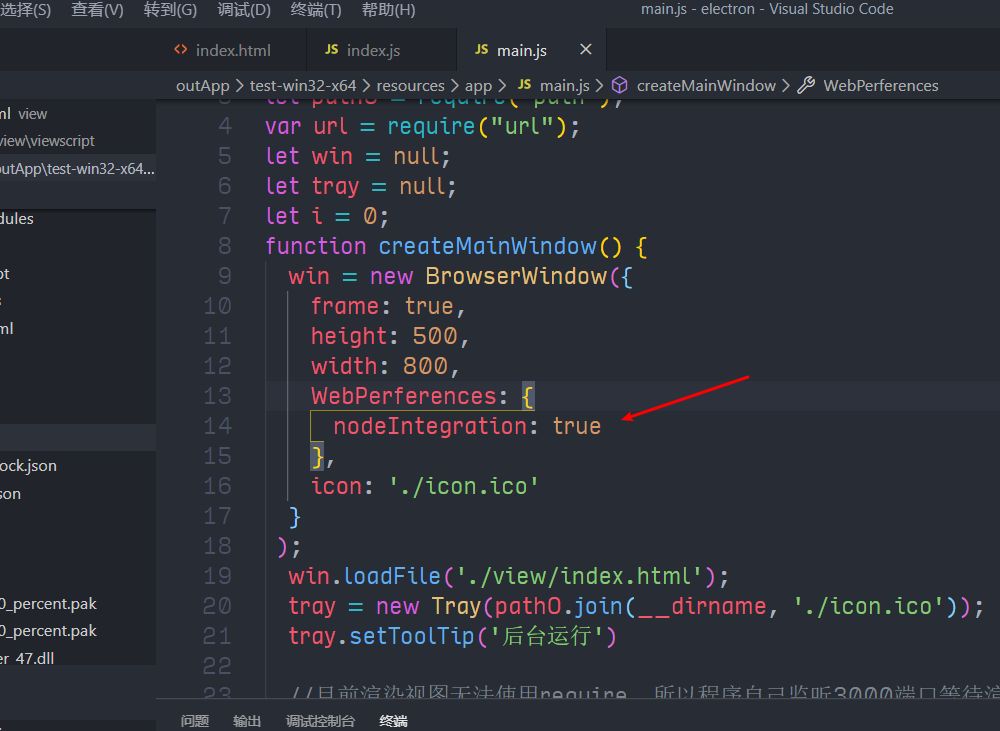Click the wrench icon before WebPerferences

pyautogui.click(x=806, y=85)
